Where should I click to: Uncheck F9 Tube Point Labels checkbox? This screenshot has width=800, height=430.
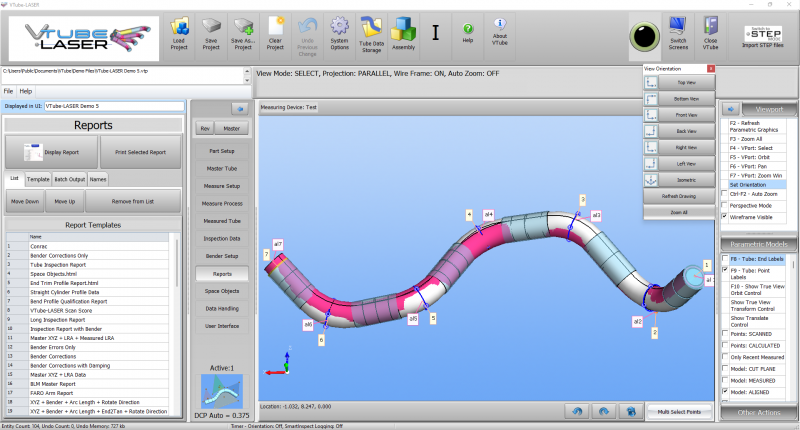[725, 270]
